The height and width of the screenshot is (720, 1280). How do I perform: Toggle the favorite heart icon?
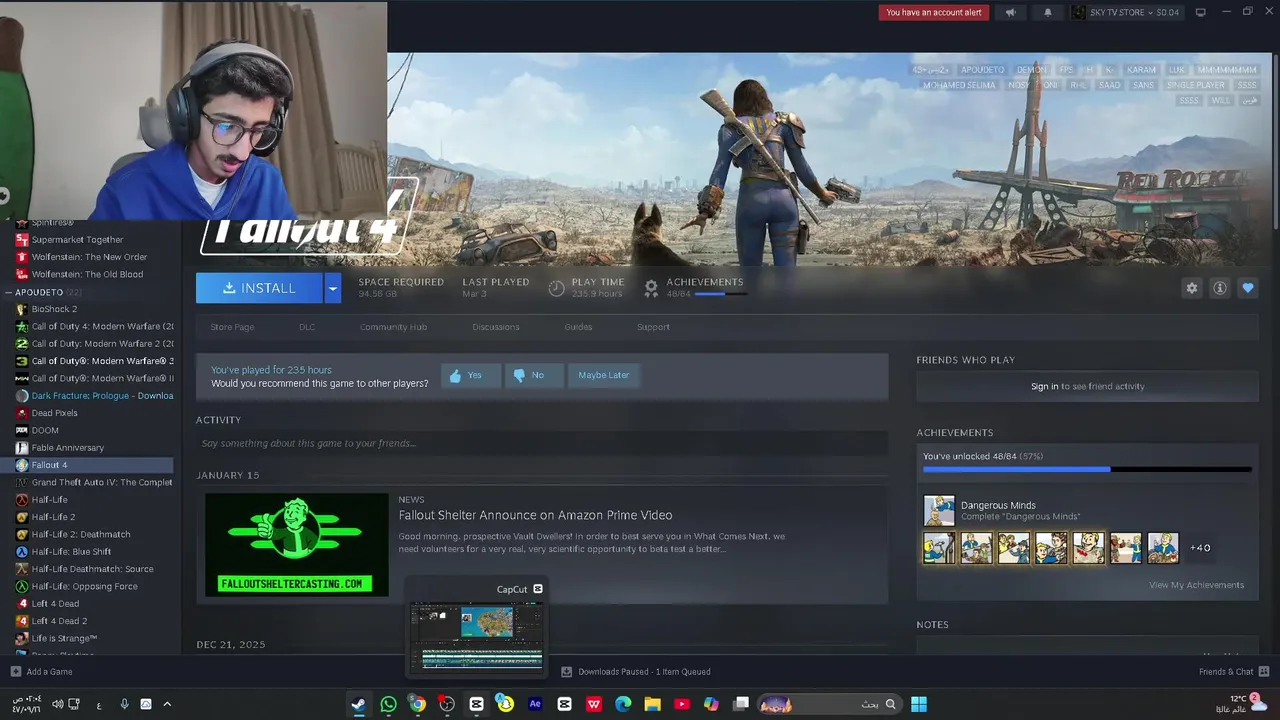(x=1248, y=288)
